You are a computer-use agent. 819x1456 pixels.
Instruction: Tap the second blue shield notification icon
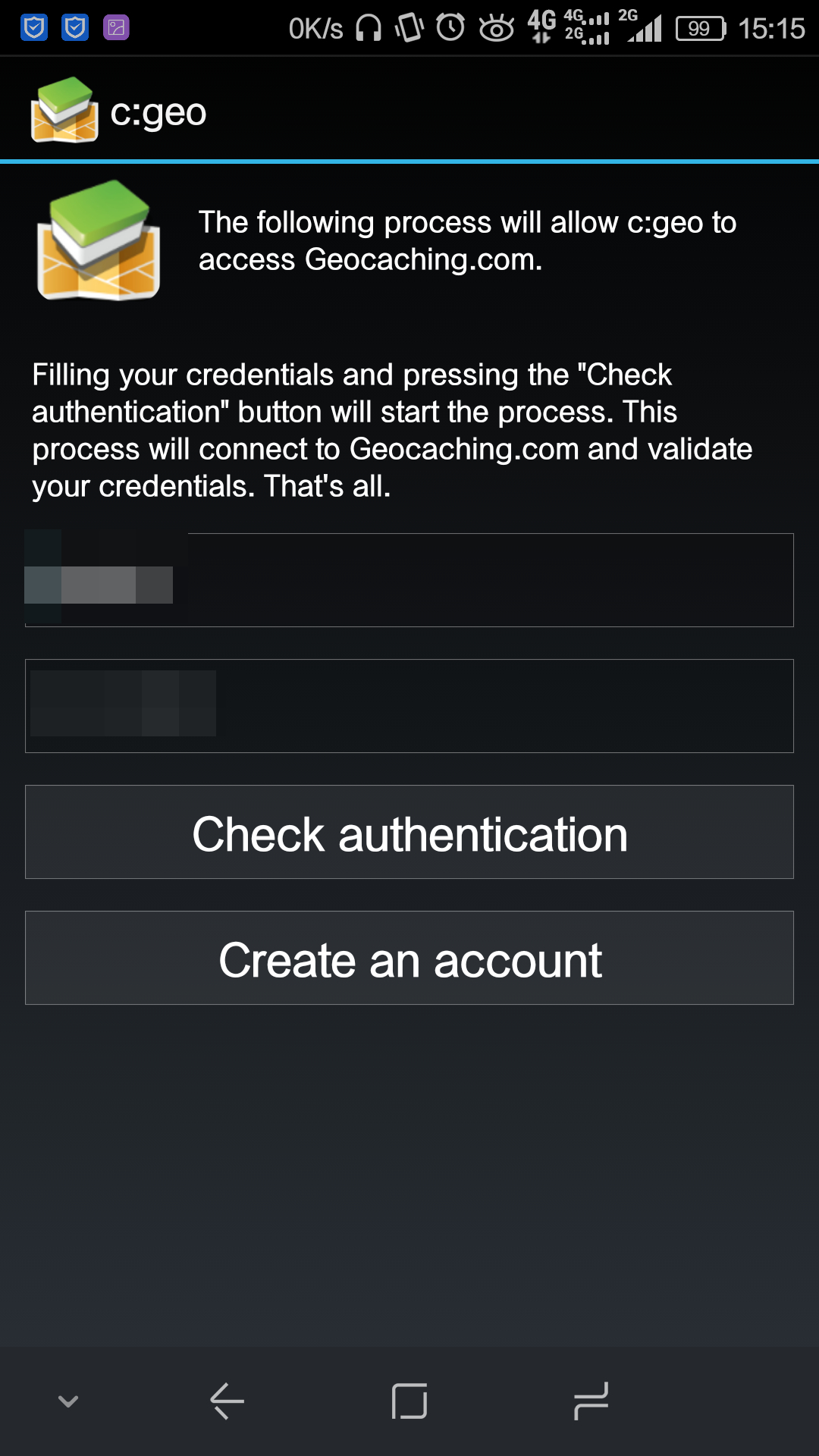click(75, 28)
